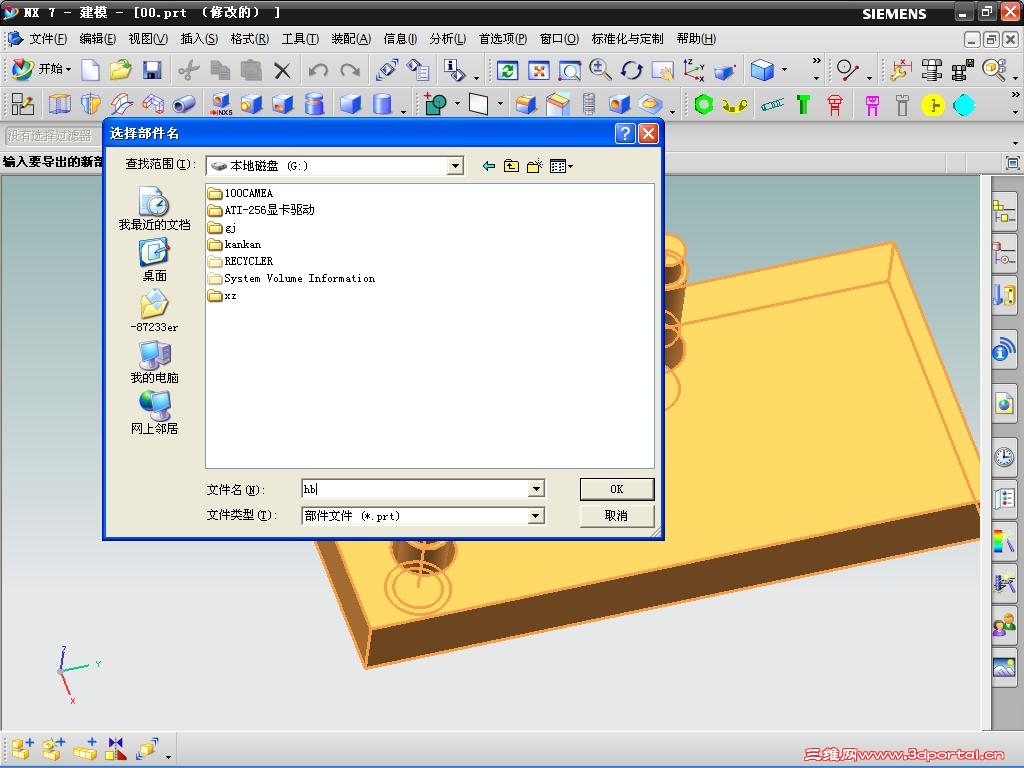Open the 编辑(E) menu
Screen dimensions: 1024x768
tap(97, 39)
